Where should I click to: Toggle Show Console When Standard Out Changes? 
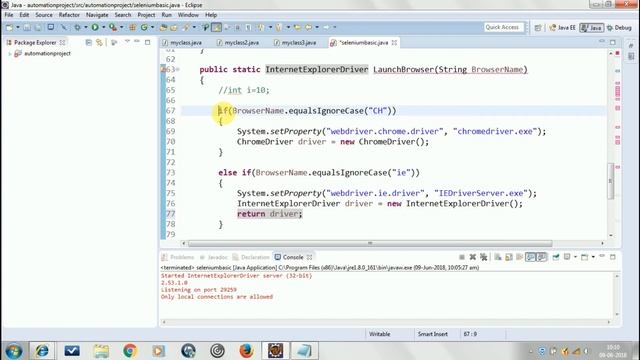pos(531,257)
